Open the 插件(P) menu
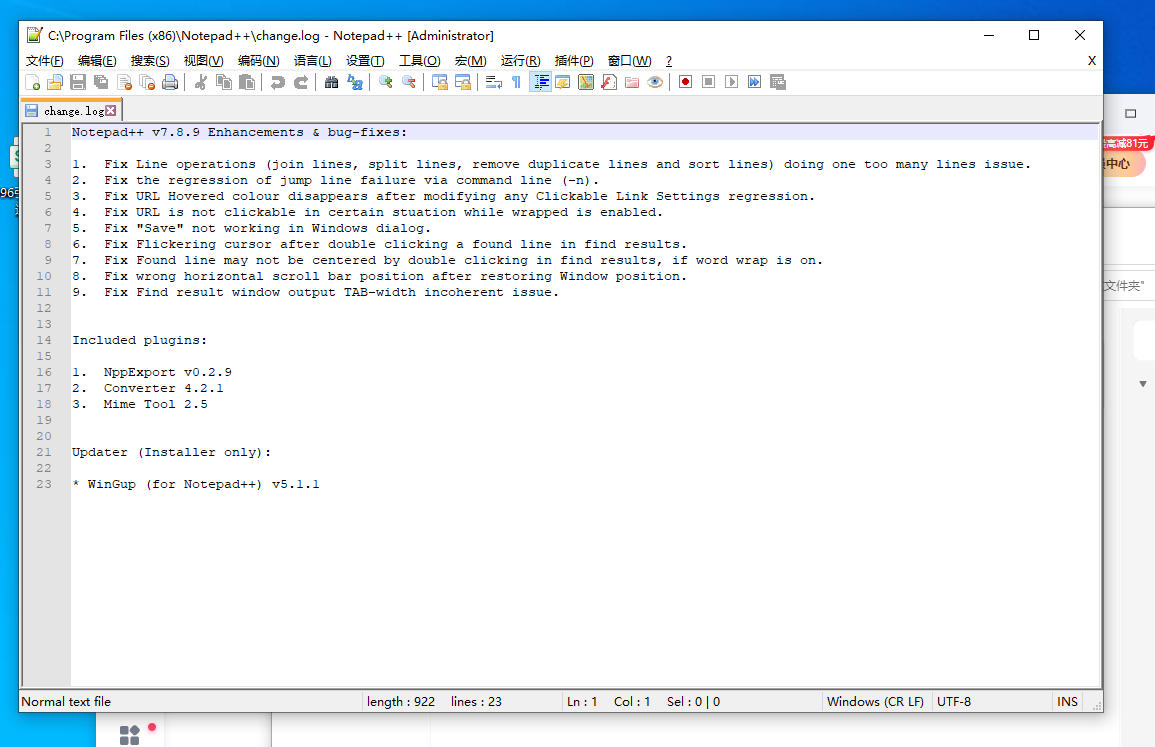Viewport: 1155px width, 747px height. pyautogui.click(x=574, y=60)
